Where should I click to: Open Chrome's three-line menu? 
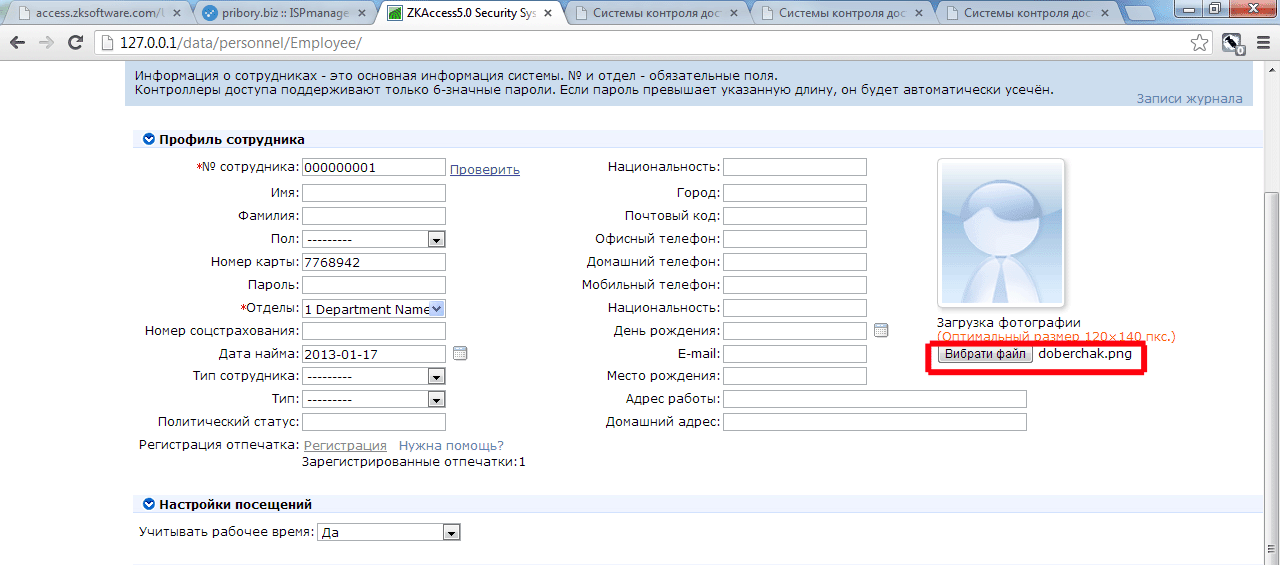tap(1261, 44)
